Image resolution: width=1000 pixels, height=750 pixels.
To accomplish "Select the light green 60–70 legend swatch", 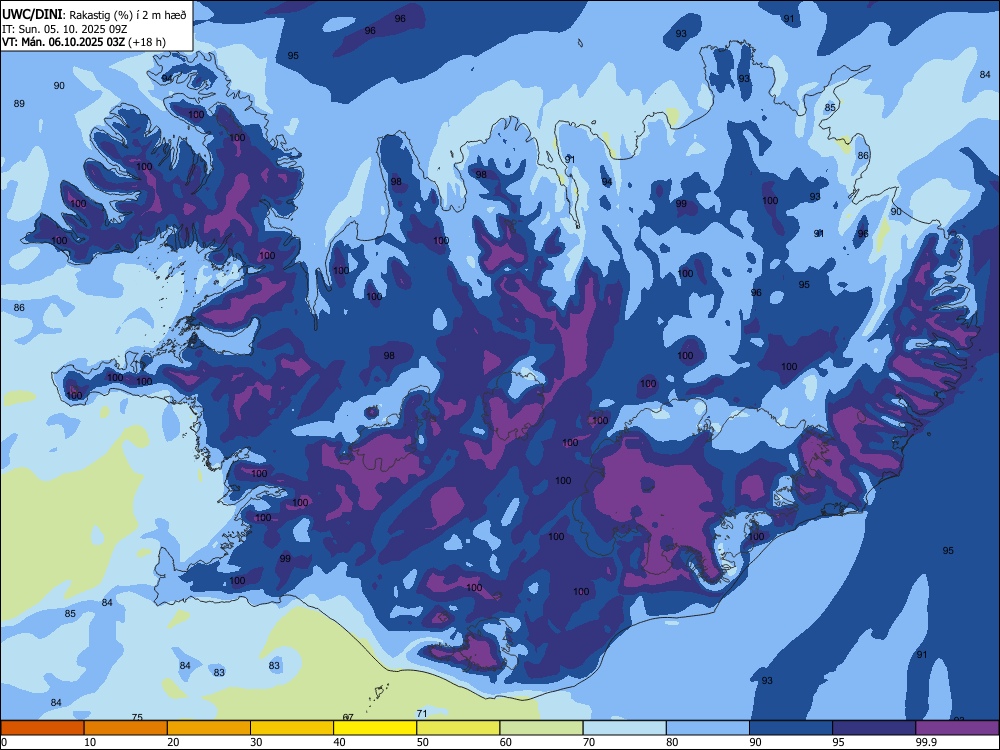I will [x=541, y=728].
